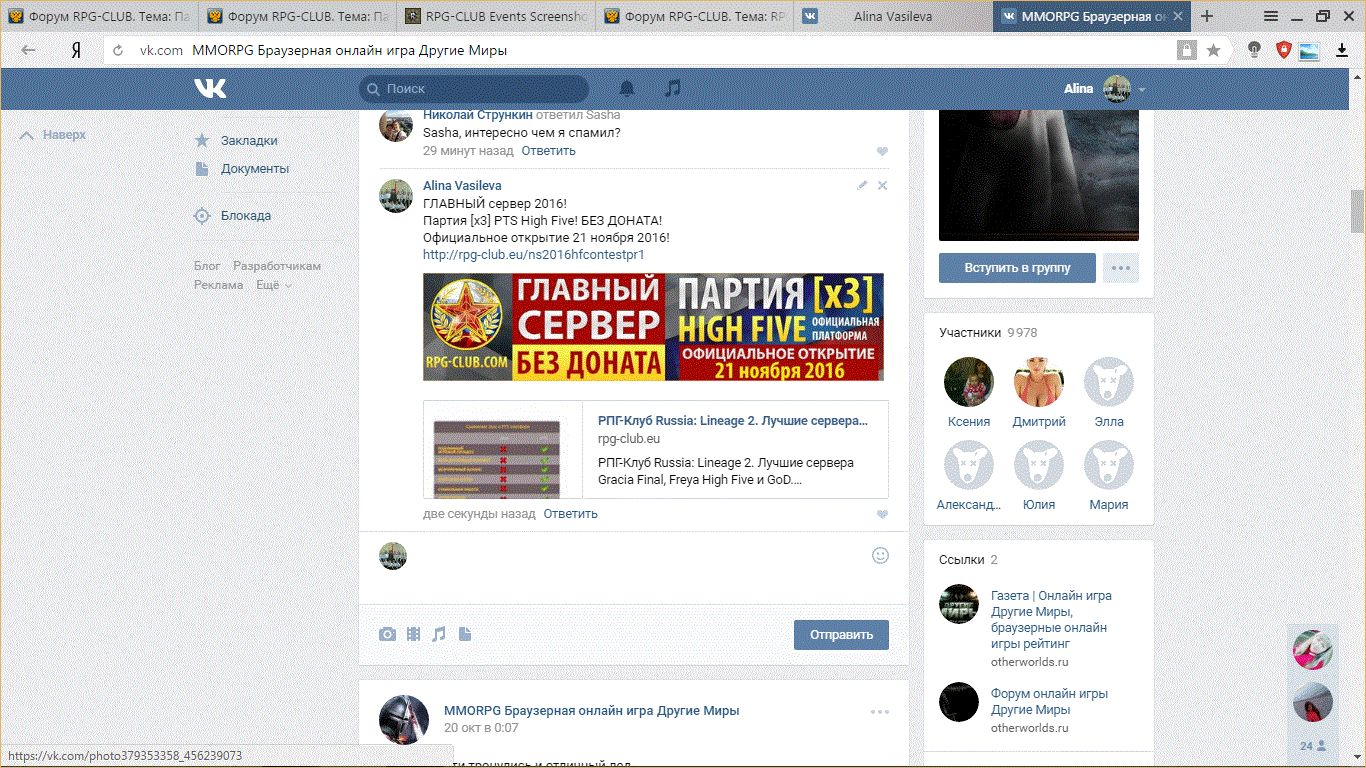The width and height of the screenshot is (1366, 768).
Task: Open member Юлия's profile avatar
Action: [x=1039, y=465]
